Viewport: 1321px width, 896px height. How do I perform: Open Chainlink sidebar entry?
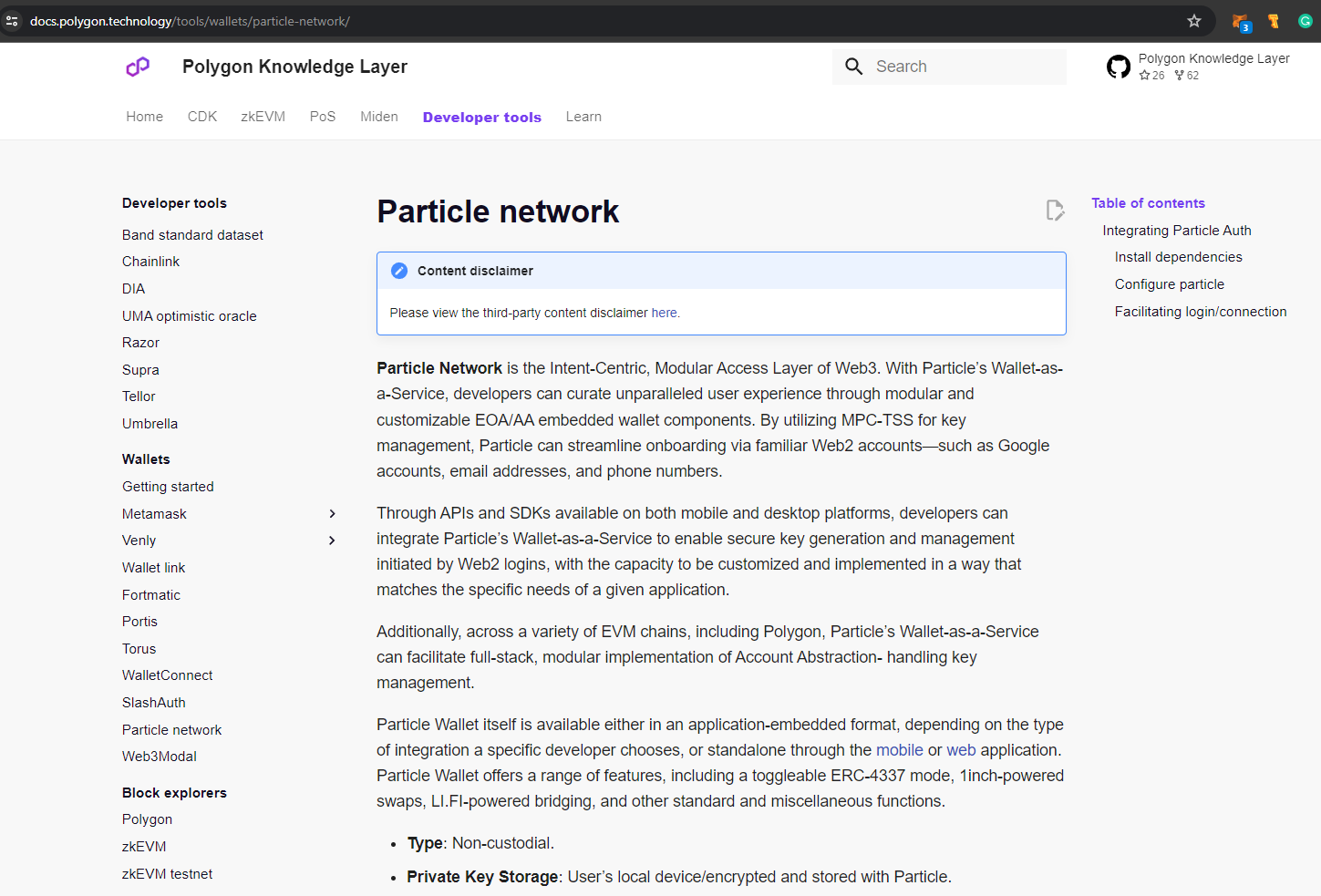point(150,262)
